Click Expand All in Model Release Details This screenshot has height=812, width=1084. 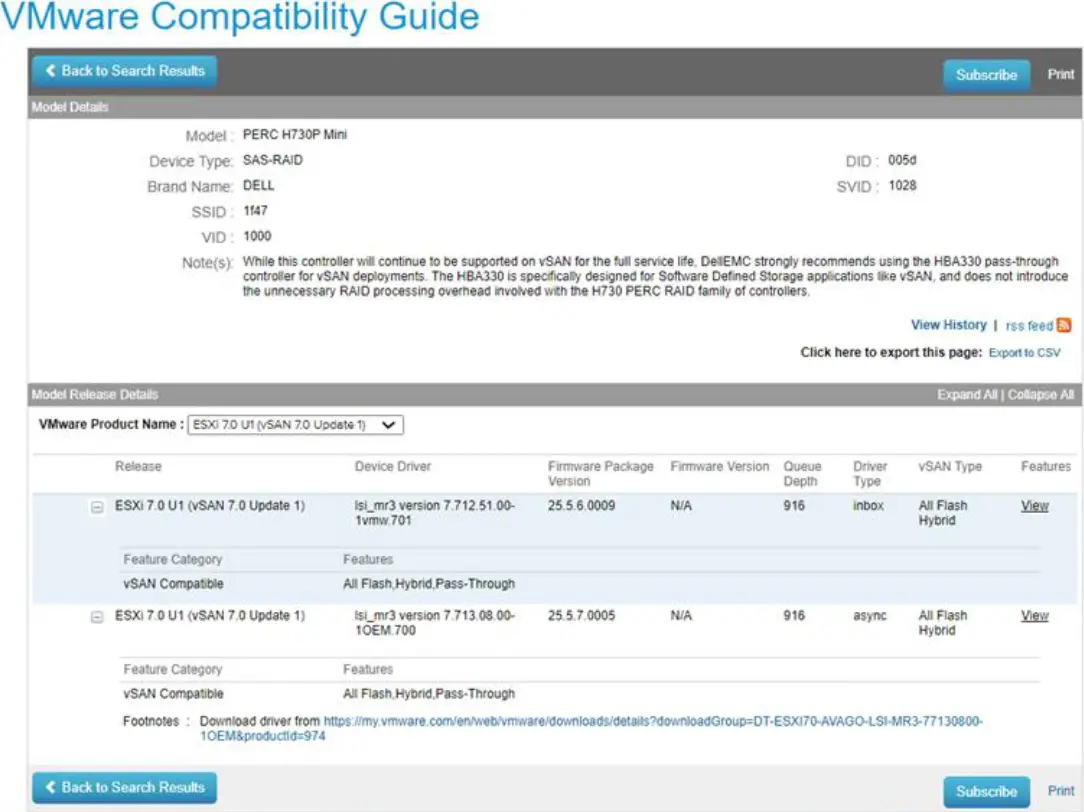[x=967, y=395]
